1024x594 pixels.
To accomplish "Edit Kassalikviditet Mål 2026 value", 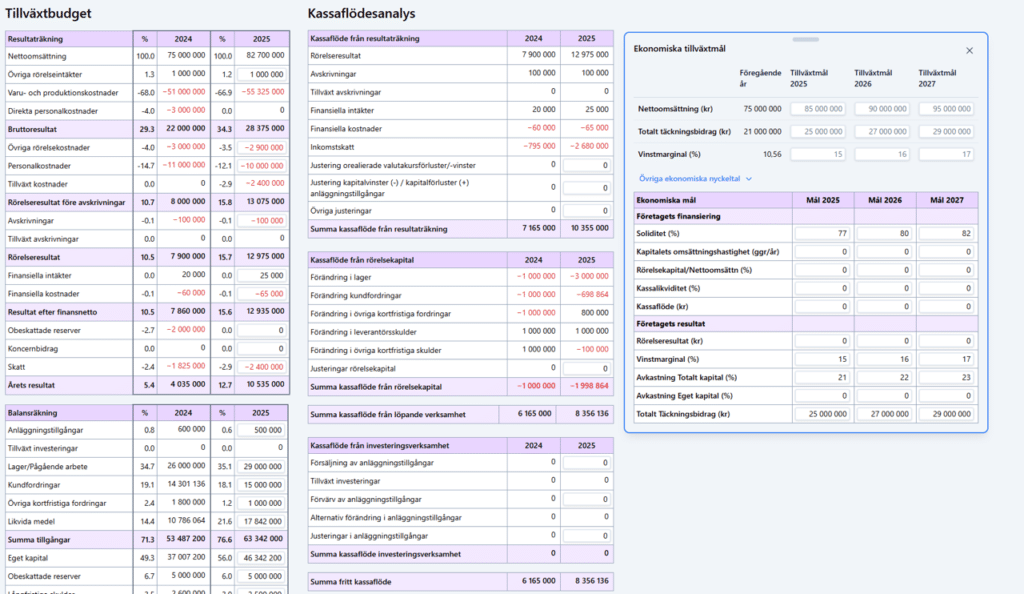I will click(x=888, y=287).
